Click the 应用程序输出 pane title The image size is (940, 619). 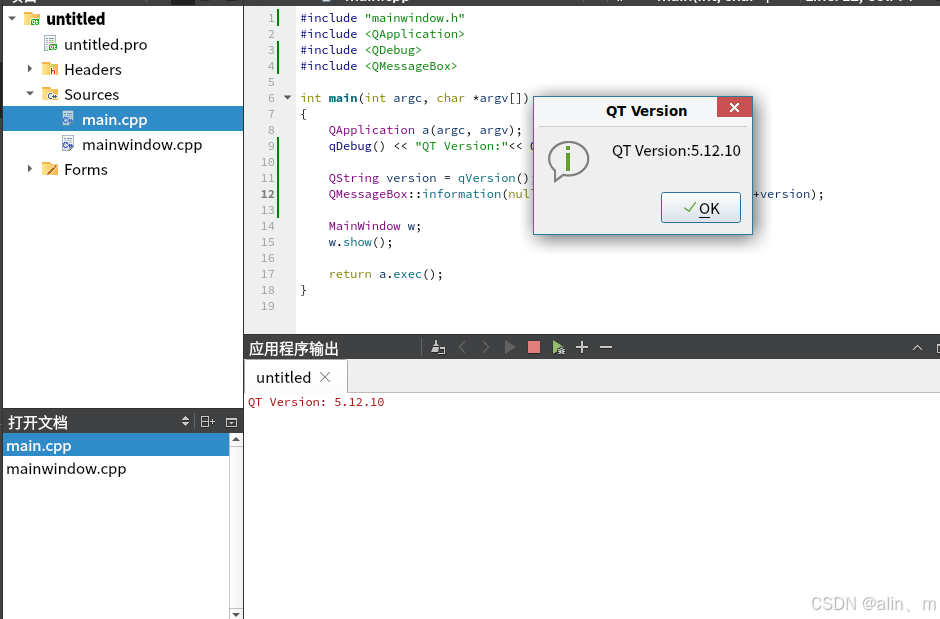(294, 348)
